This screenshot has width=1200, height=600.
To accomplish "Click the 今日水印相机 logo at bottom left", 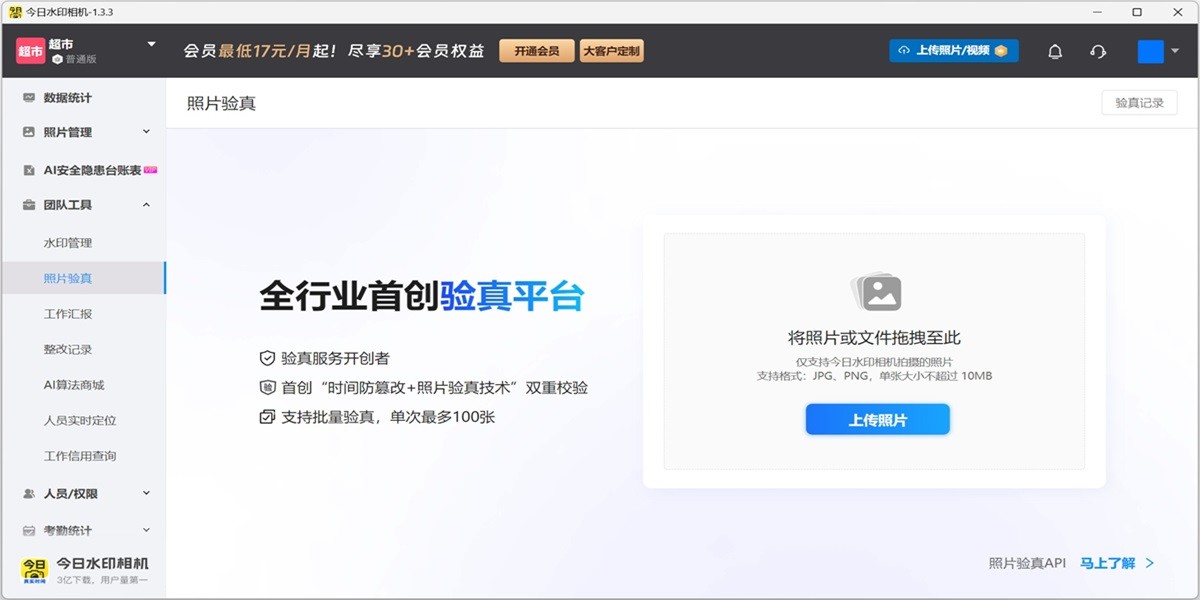I will click(35, 566).
